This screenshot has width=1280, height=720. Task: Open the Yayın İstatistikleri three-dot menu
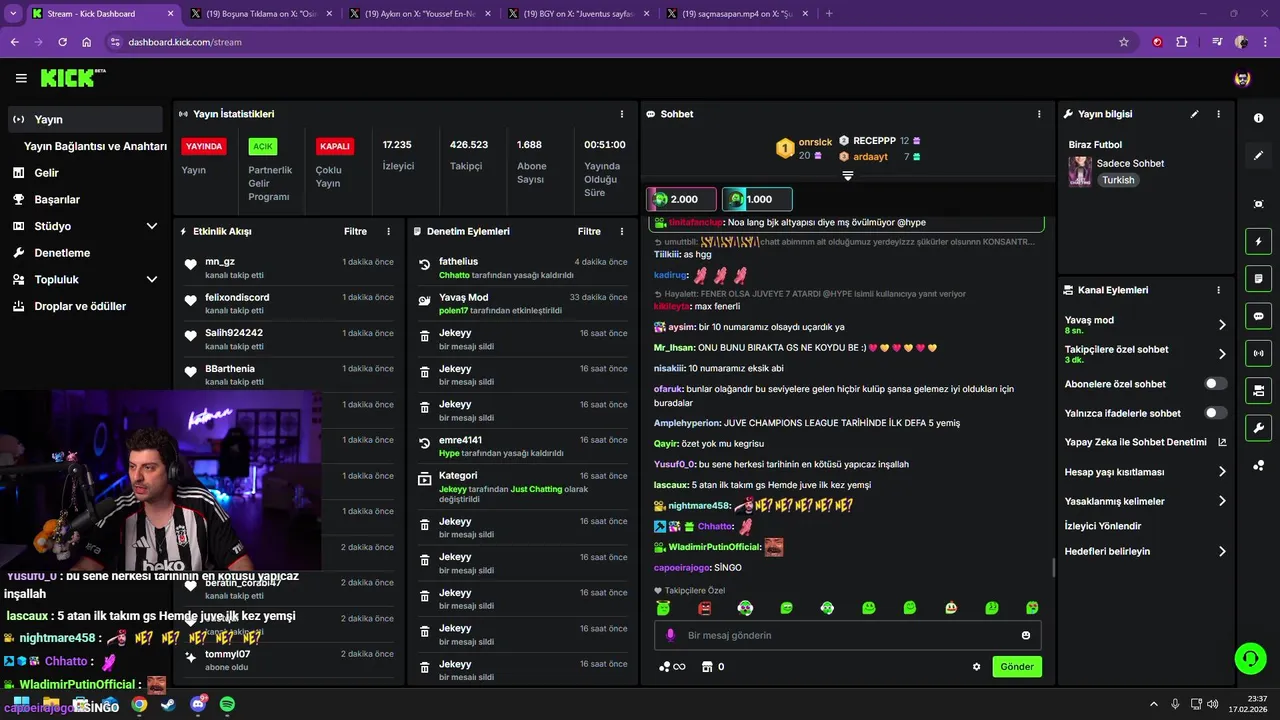622,114
